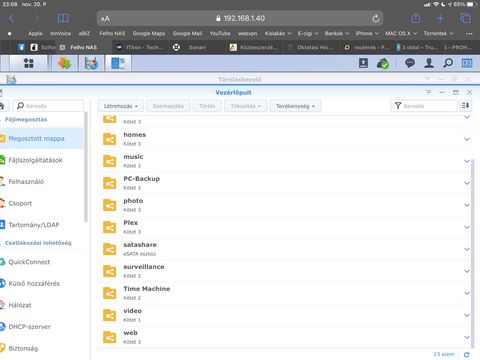
Task: Show all Safari tabs overview
Action: click(465, 18)
